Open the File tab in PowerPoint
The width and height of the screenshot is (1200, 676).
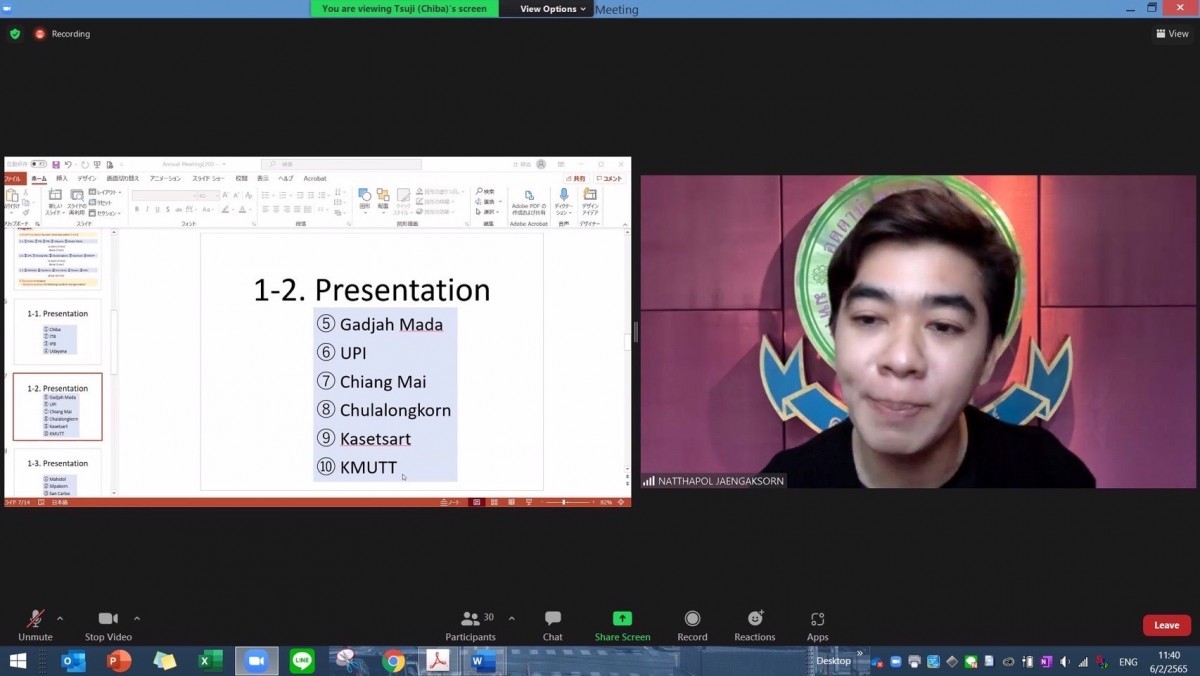point(13,179)
